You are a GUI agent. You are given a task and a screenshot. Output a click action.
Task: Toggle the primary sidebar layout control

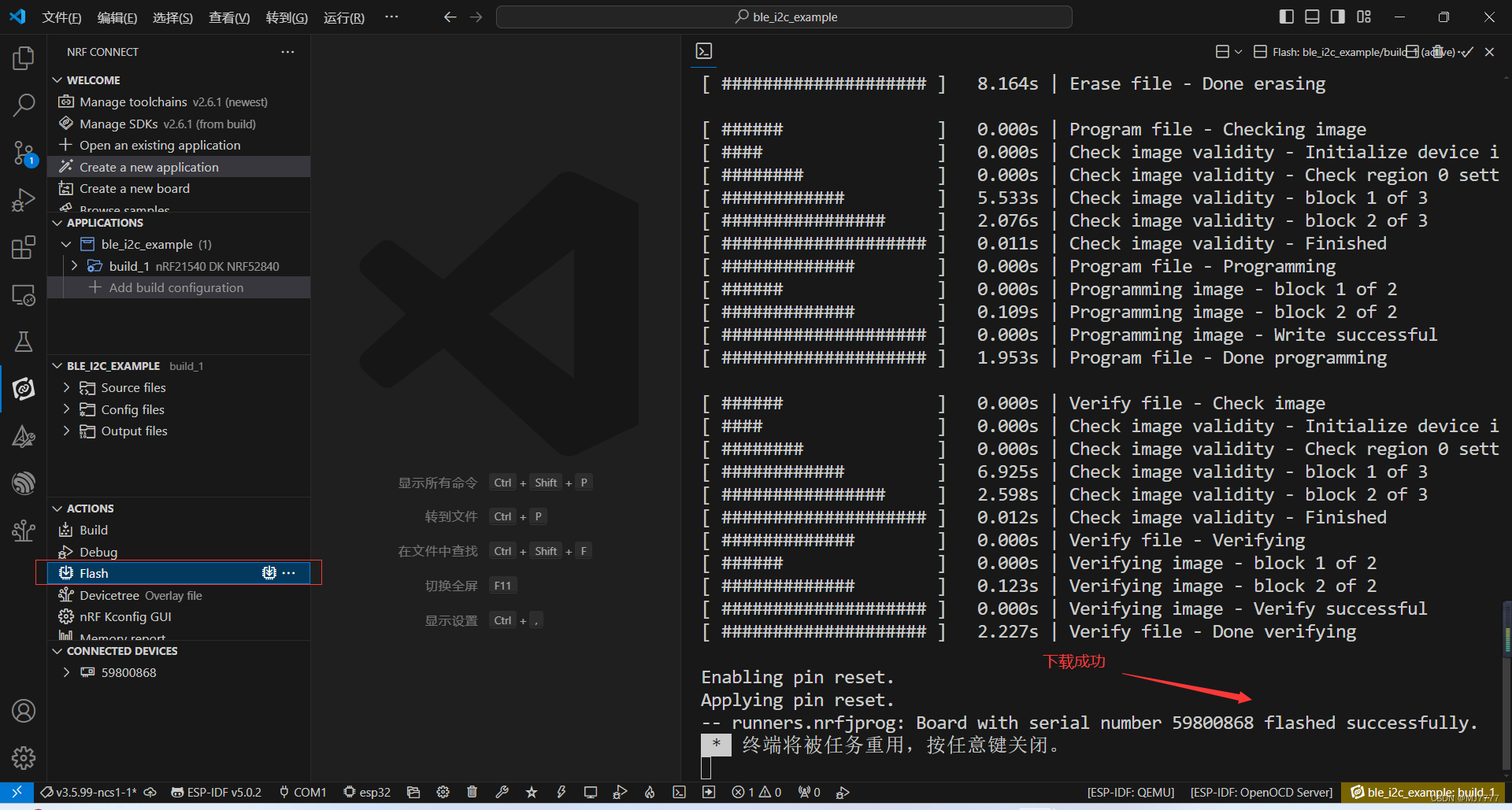pyautogui.click(x=1286, y=16)
